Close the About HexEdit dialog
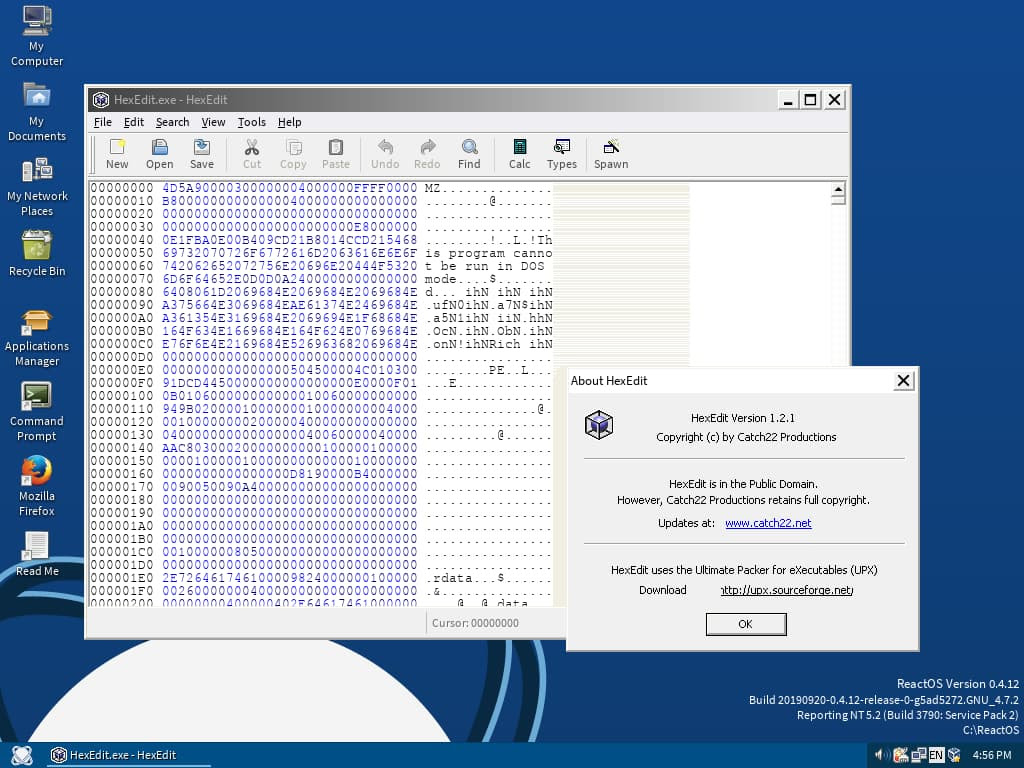Viewport: 1024px width, 768px height. coord(903,381)
